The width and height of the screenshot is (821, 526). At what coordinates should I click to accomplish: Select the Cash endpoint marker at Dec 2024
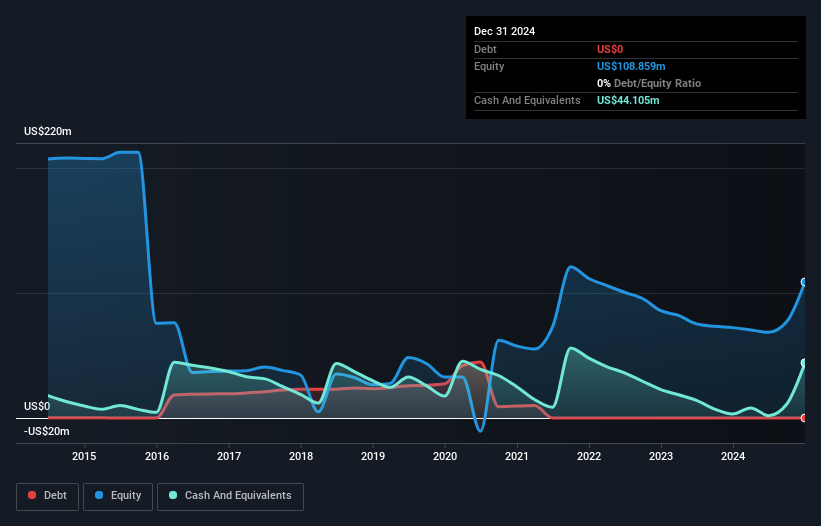point(804,363)
